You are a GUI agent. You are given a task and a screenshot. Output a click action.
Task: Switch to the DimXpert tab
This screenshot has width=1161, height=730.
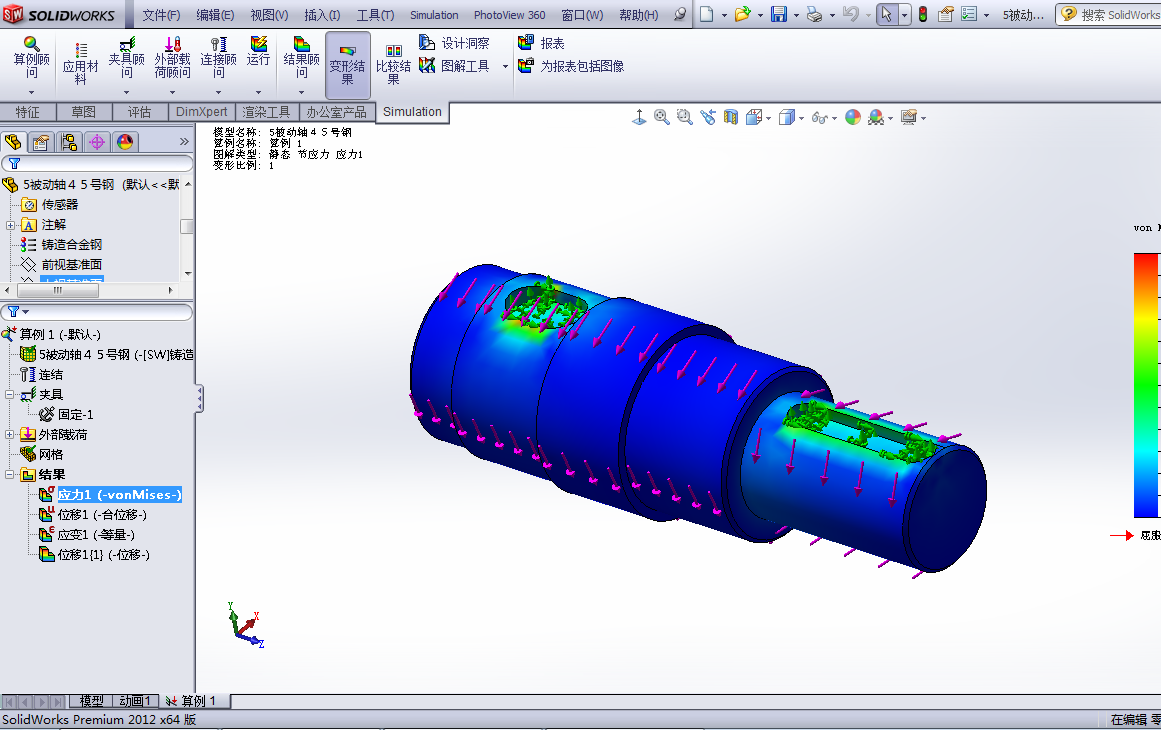(201, 112)
